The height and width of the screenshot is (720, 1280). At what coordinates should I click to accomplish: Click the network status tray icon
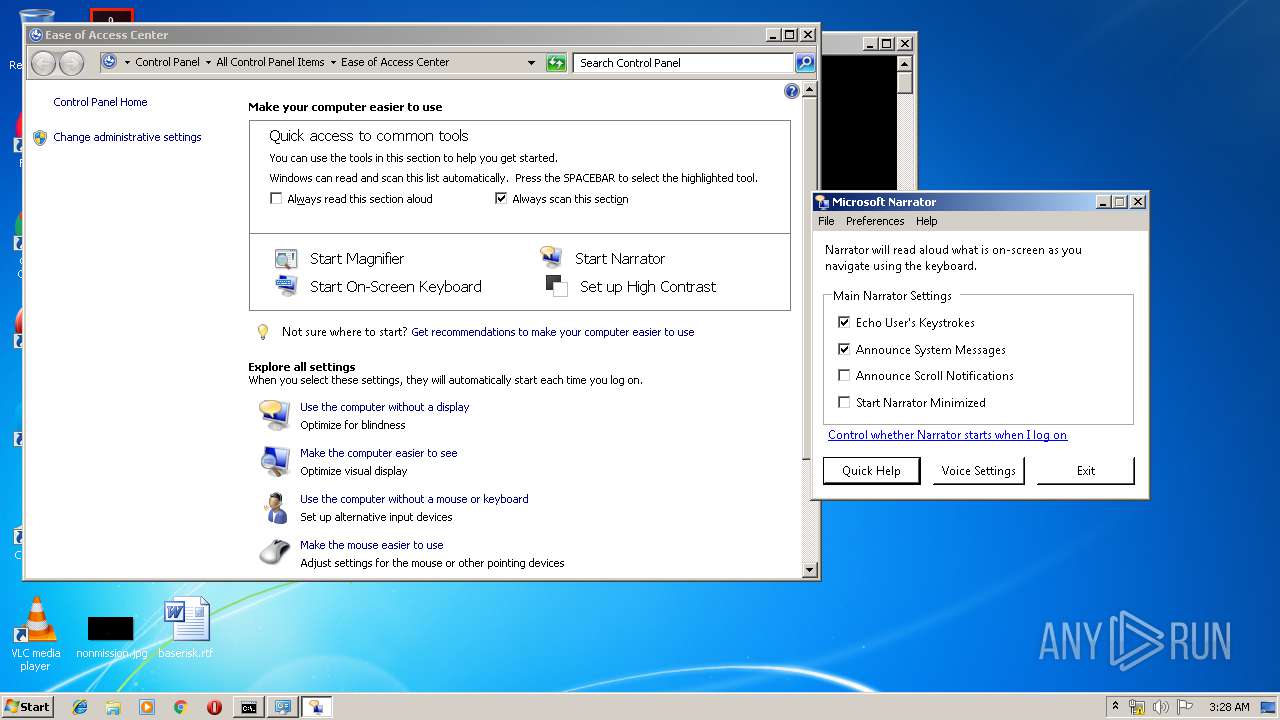pos(1137,707)
